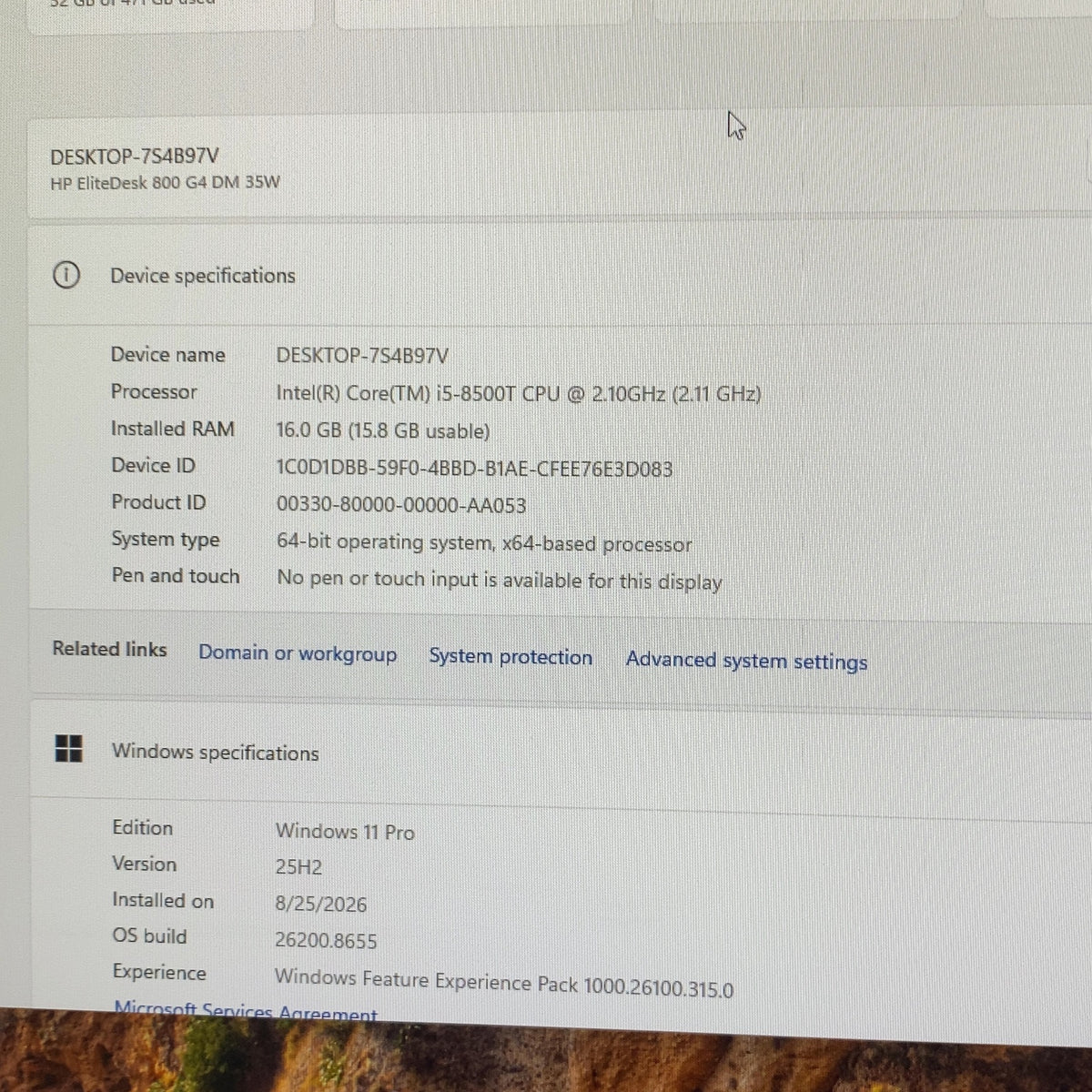Expand the Device specifications section header
The height and width of the screenshot is (1092, 1092).
point(560,275)
